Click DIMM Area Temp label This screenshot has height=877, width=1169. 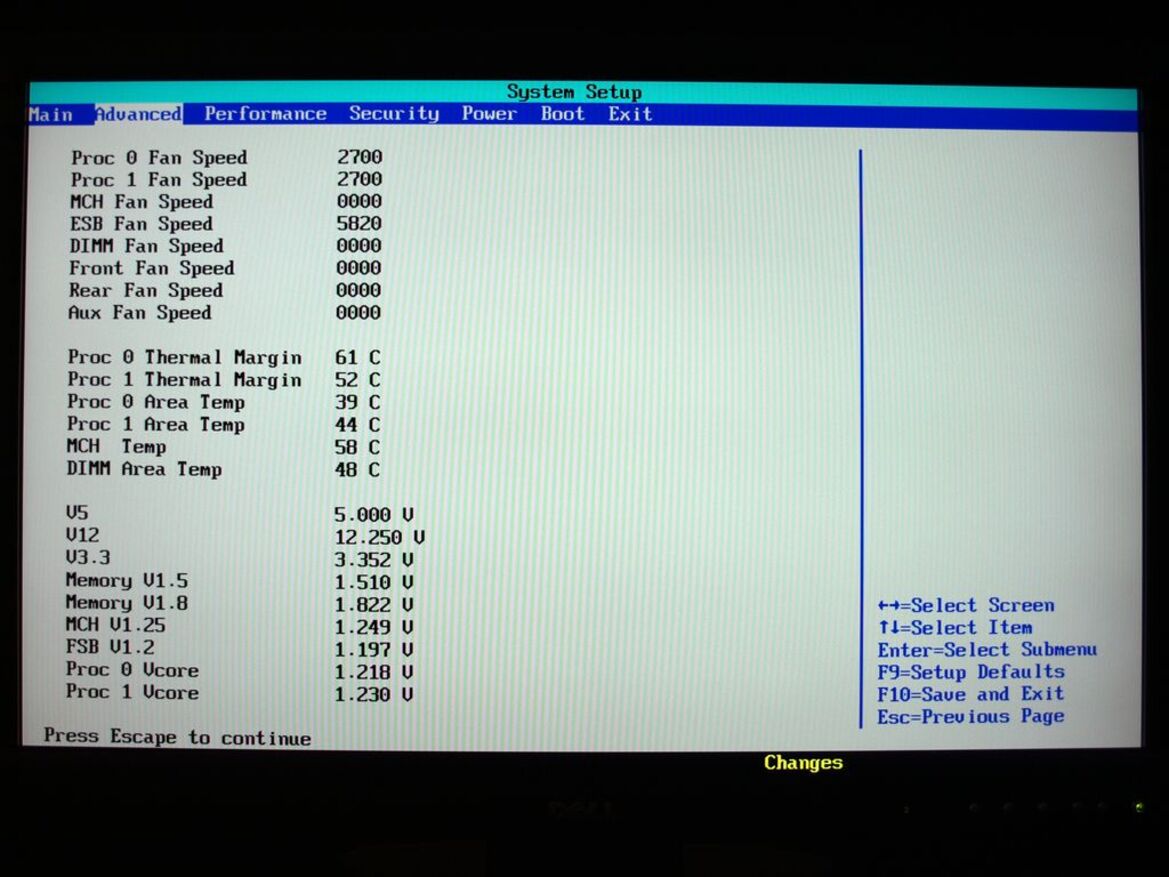tap(144, 469)
